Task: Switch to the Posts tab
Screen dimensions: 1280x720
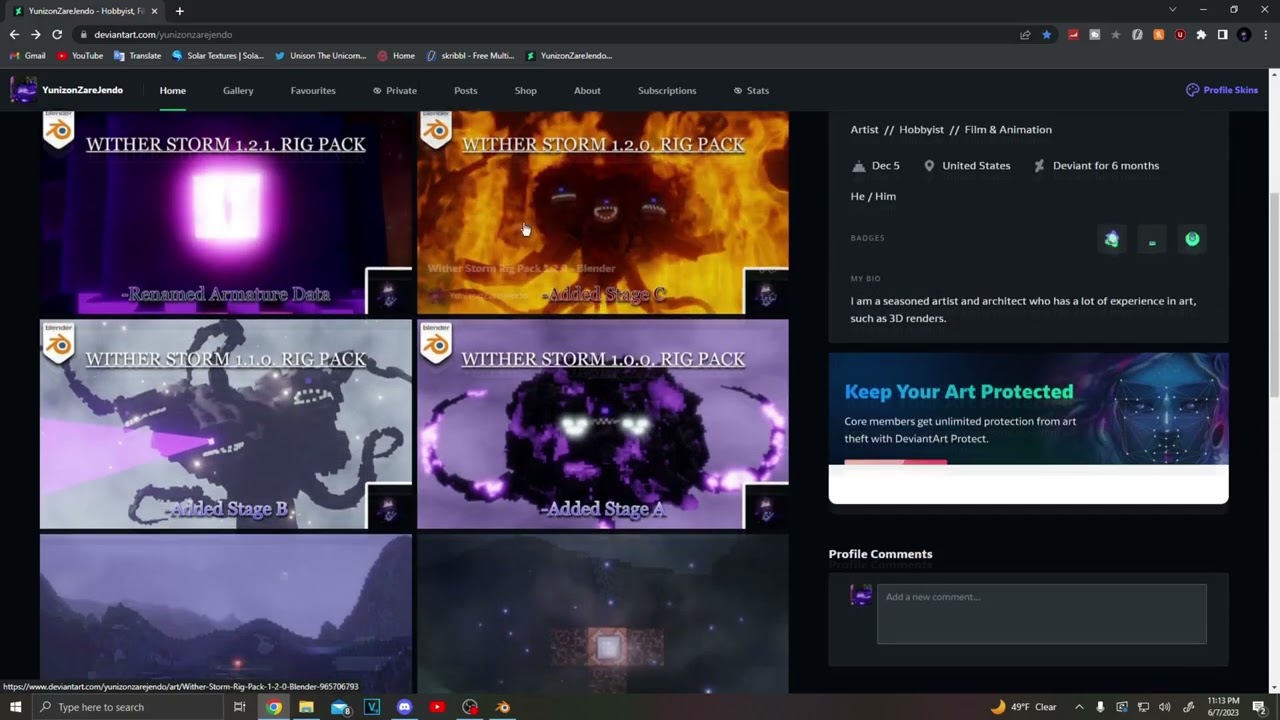Action: (x=466, y=91)
